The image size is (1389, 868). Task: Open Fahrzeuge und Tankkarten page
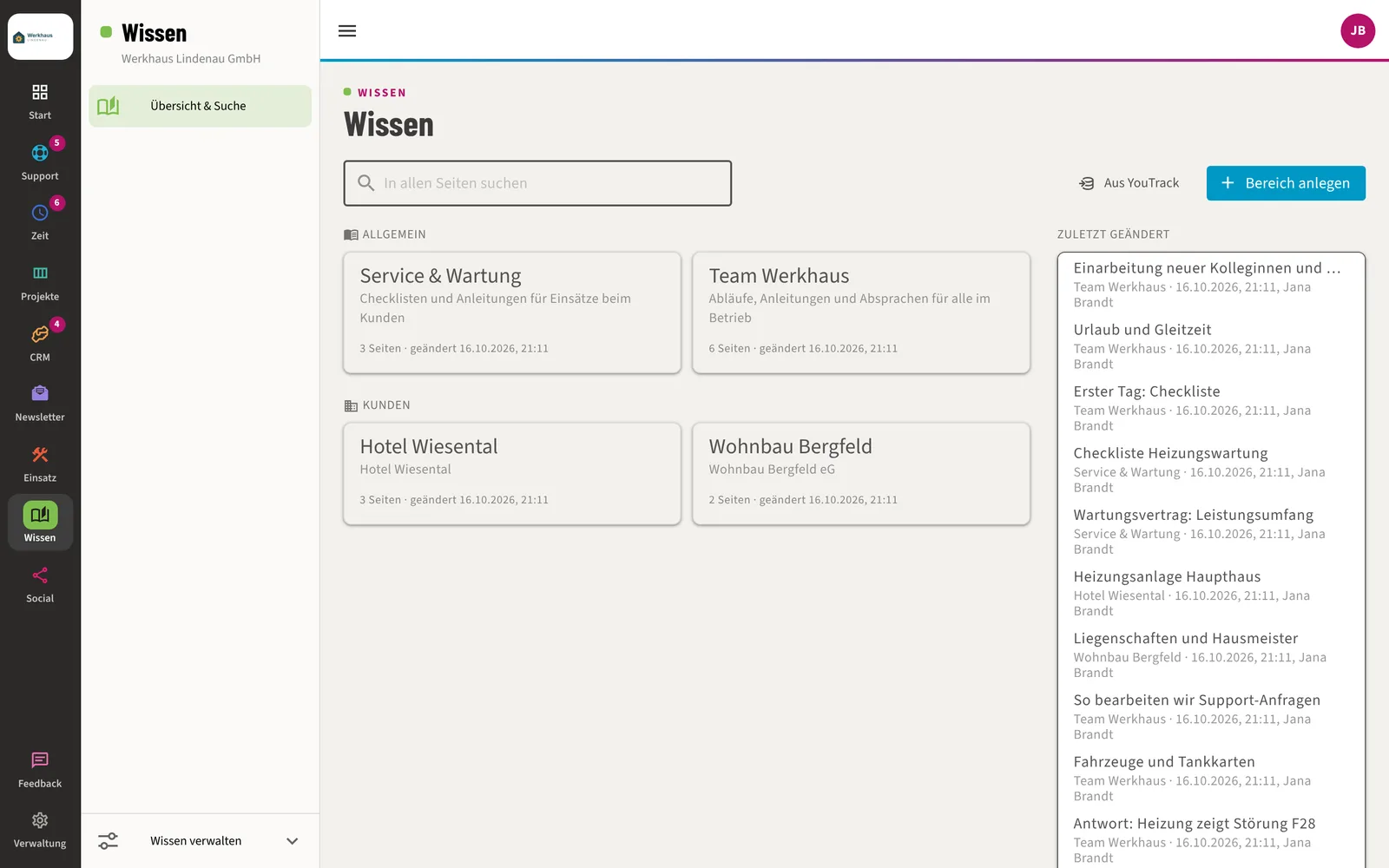[x=1211, y=778]
